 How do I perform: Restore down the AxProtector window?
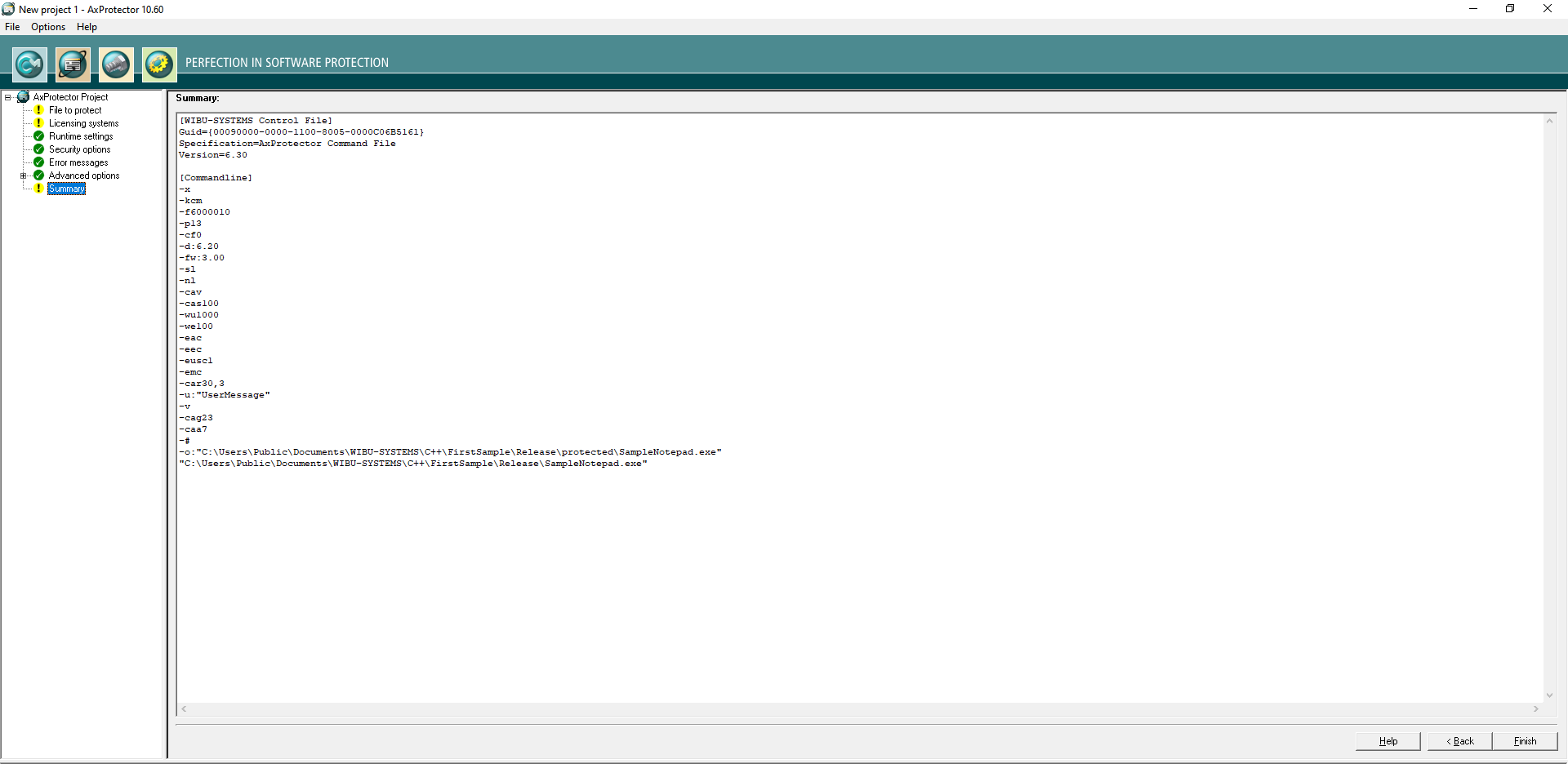point(1510,9)
